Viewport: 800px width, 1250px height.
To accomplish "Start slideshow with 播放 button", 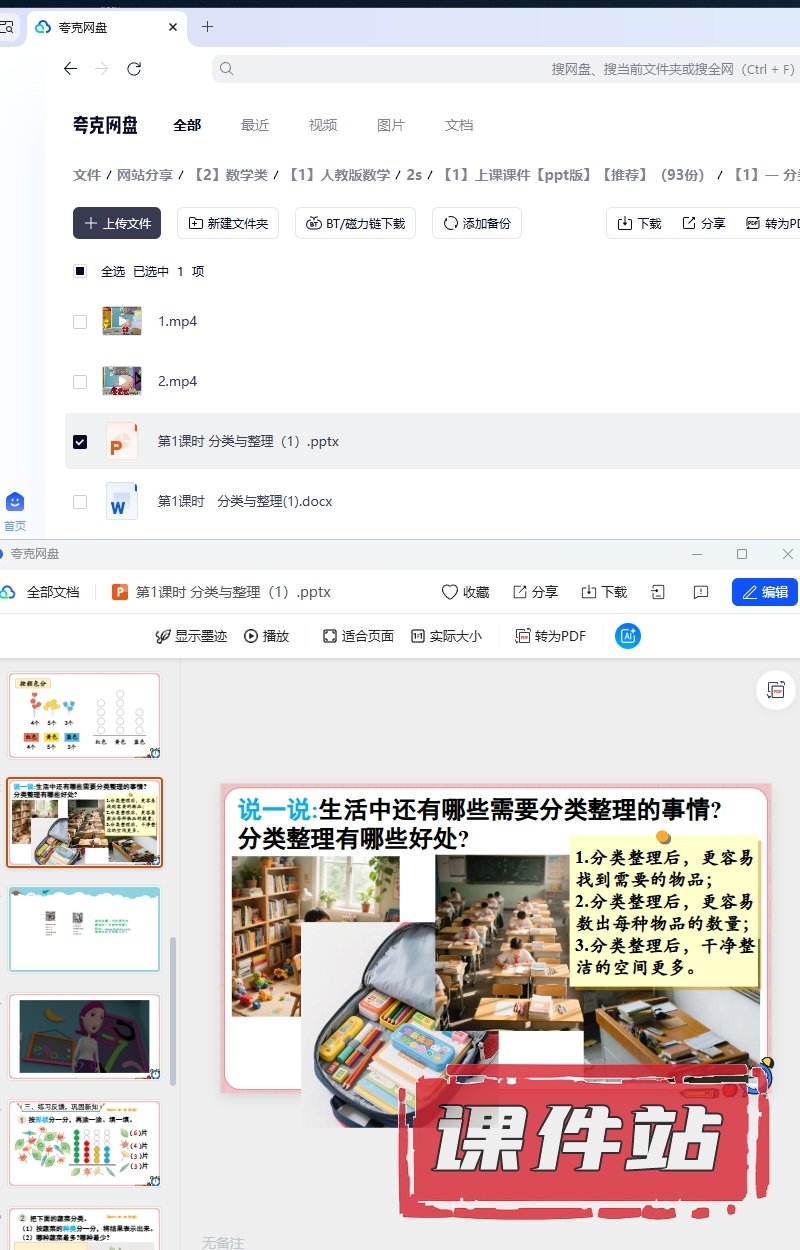I will pos(266,636).
